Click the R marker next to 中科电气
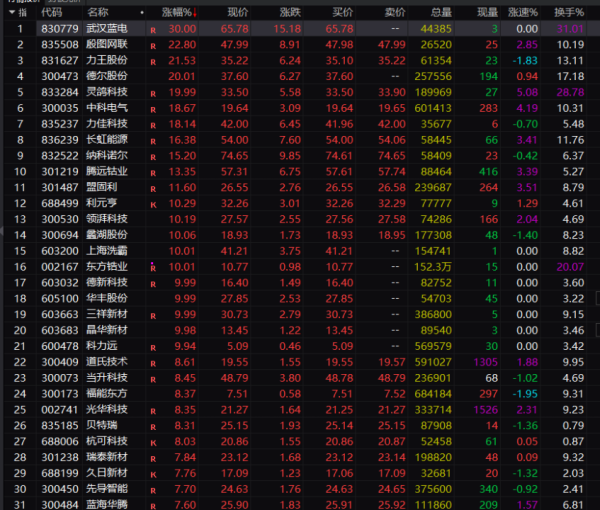 coord(153,107)
